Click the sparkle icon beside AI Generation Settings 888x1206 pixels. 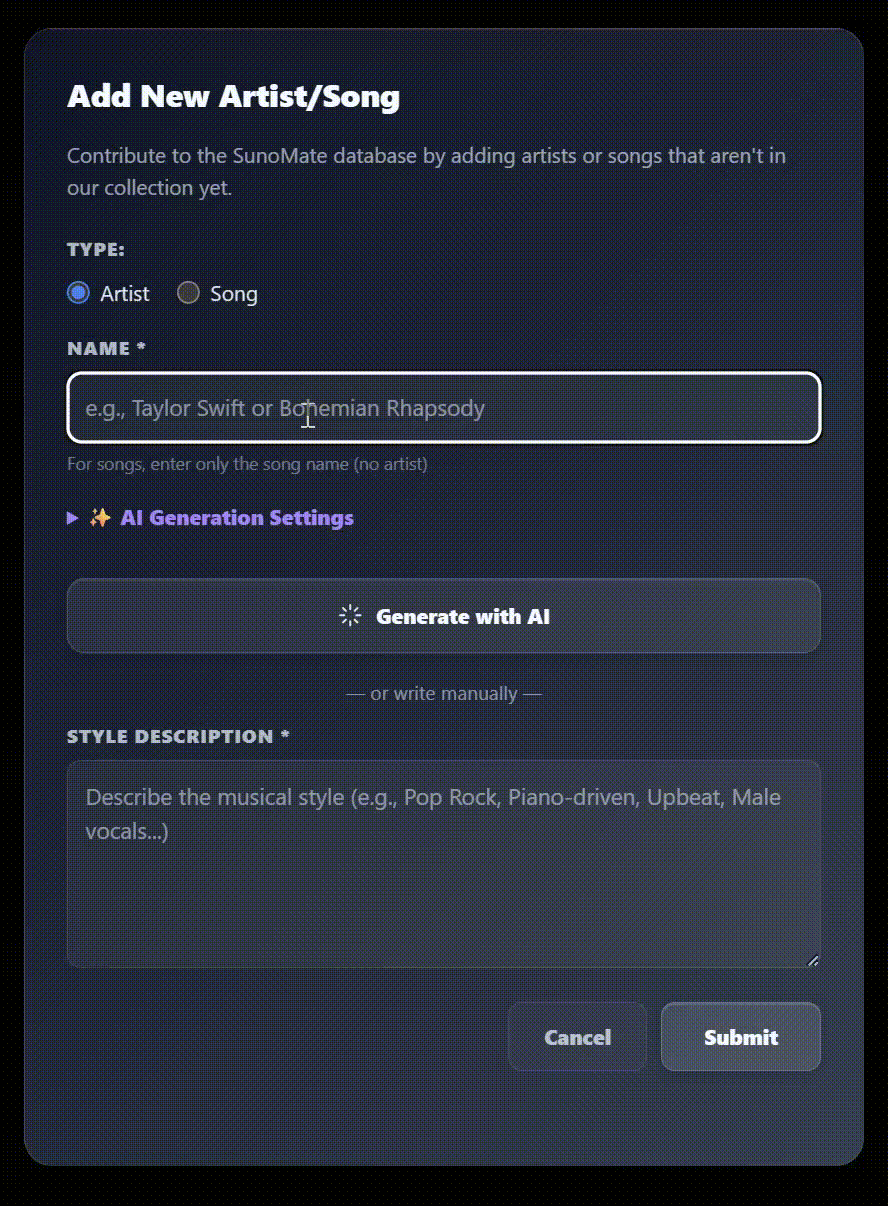coord(100,517)
